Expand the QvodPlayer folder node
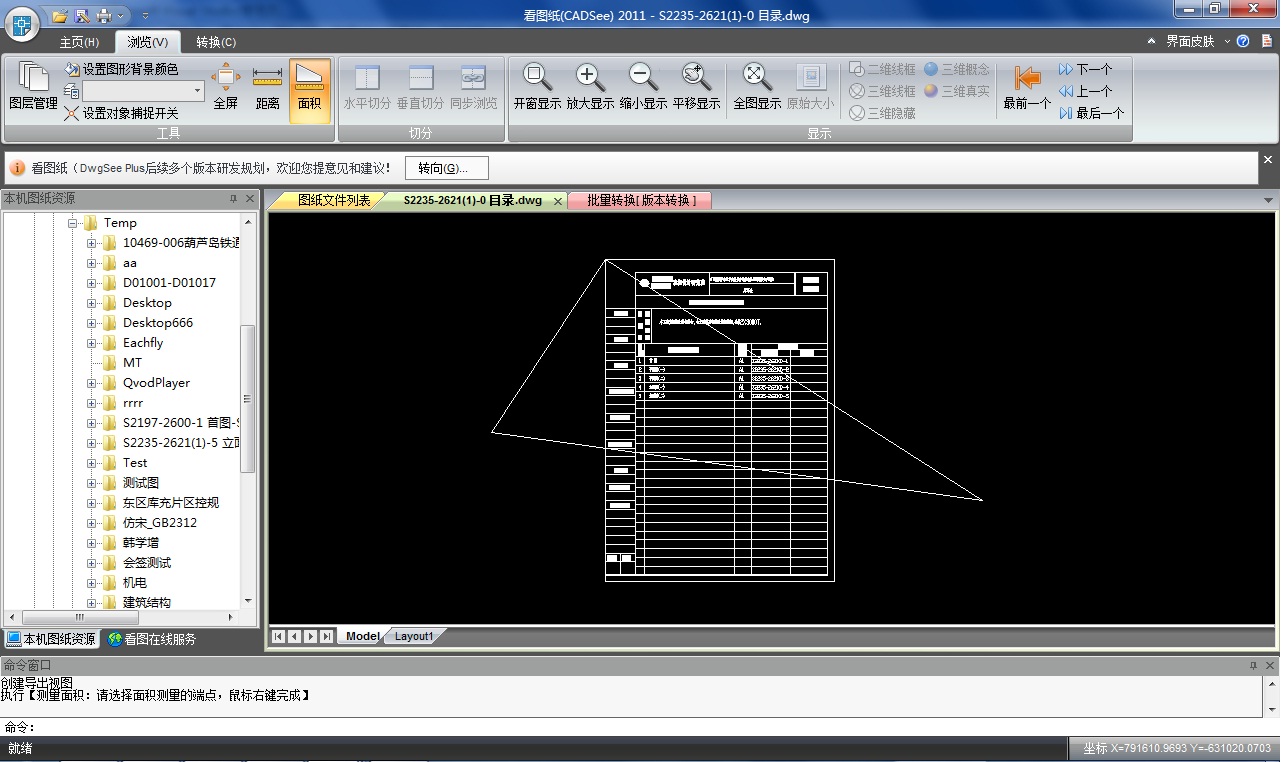1281x762 pixels. [x=92, y=383]
